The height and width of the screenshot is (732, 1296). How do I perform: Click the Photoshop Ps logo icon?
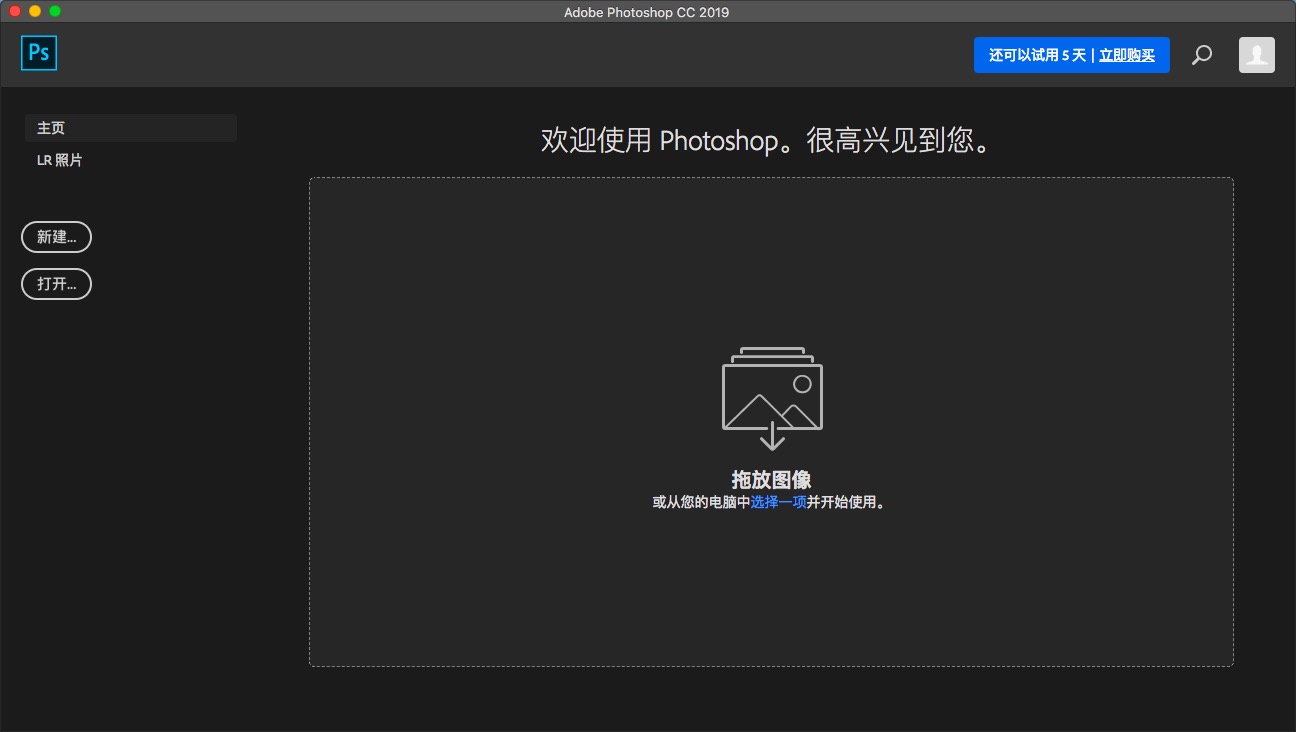click(39, 53)
